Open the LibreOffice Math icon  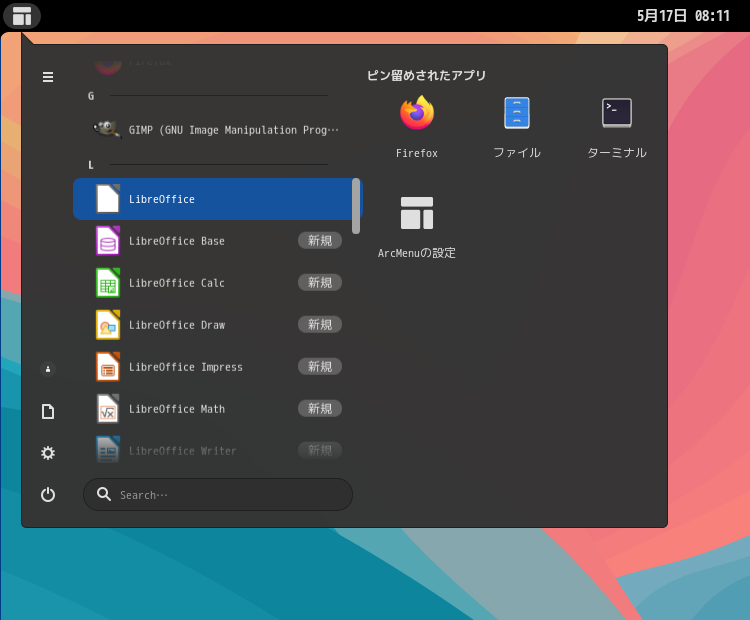pyautogui.click(x=108, y=409)
